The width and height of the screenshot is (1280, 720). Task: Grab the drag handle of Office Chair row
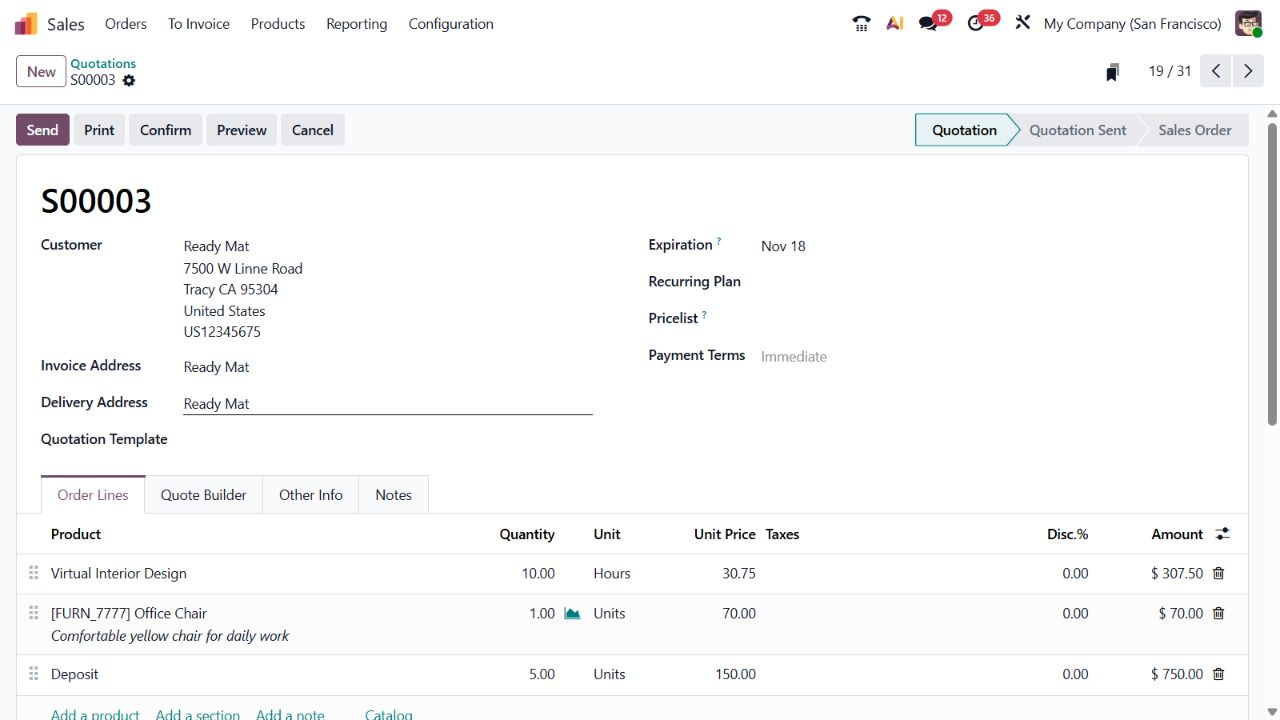(x=33, y=613)
